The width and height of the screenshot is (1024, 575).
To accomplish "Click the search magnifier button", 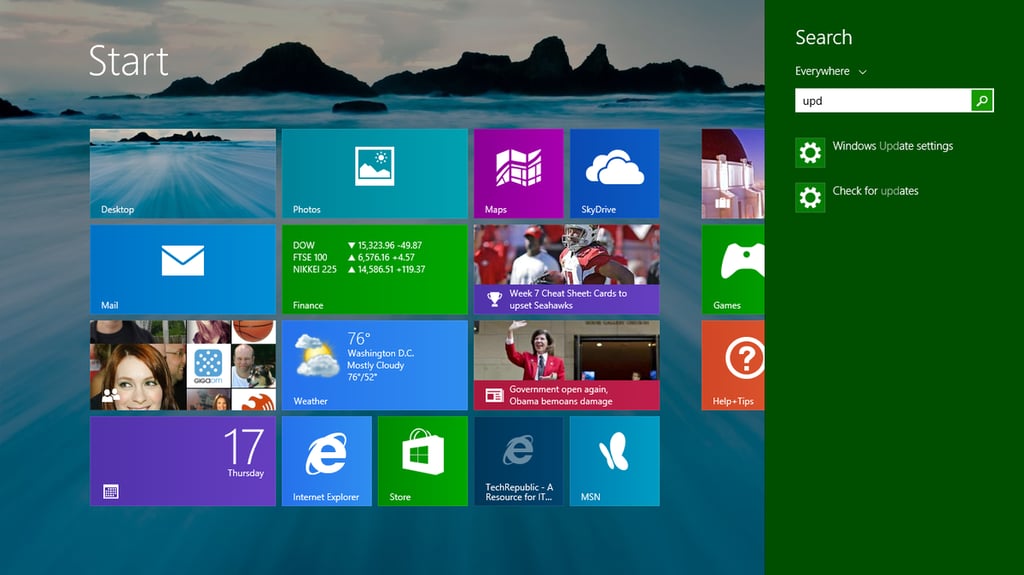I will [x=982, y=101].
